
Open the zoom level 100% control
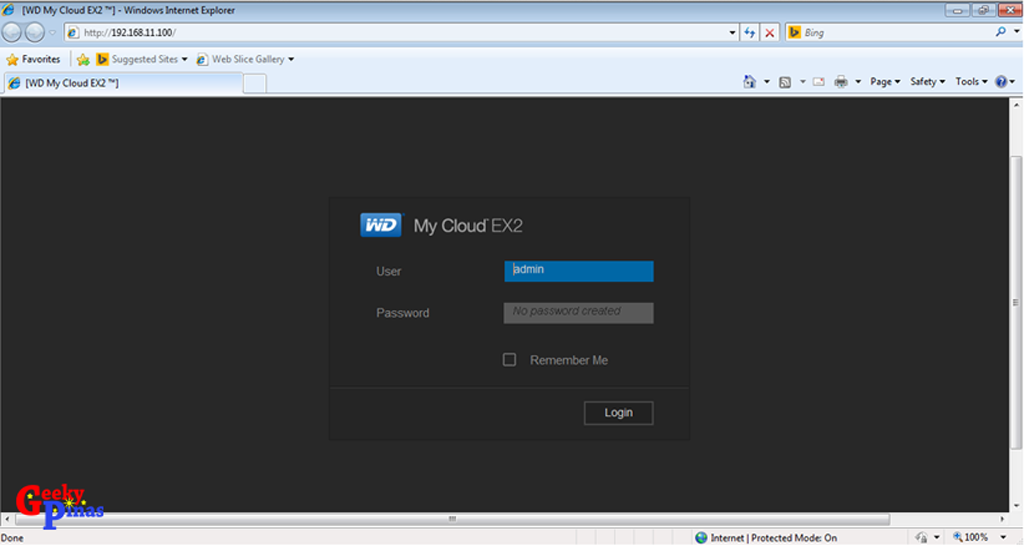(970, 538)
